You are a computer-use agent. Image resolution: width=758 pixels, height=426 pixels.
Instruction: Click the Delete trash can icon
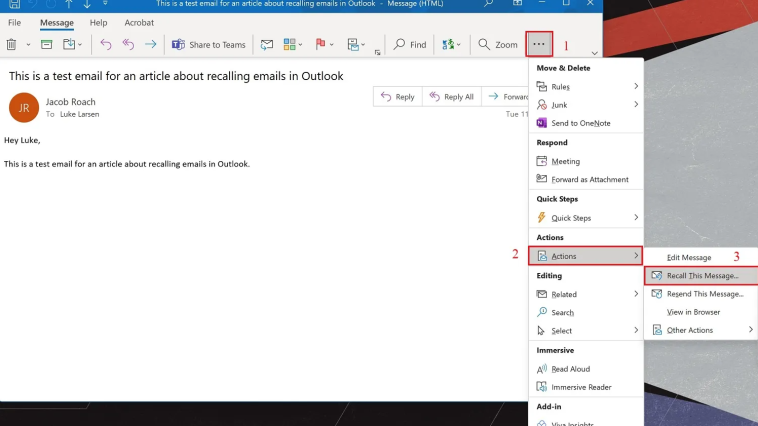(x=11, y=44)
